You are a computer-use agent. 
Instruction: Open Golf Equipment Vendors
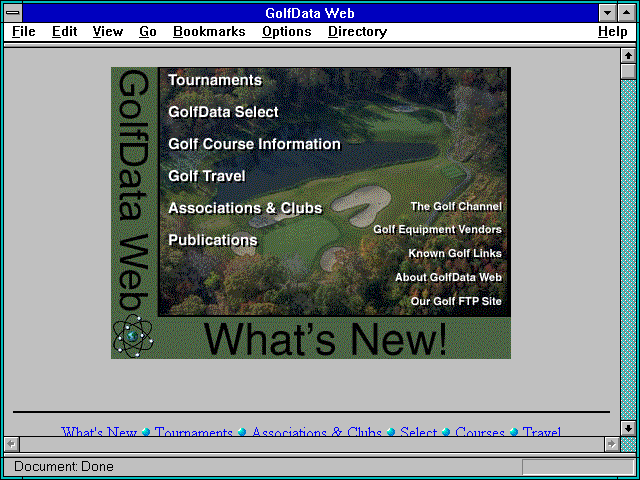pyautogui.click(x=437, y=230)
